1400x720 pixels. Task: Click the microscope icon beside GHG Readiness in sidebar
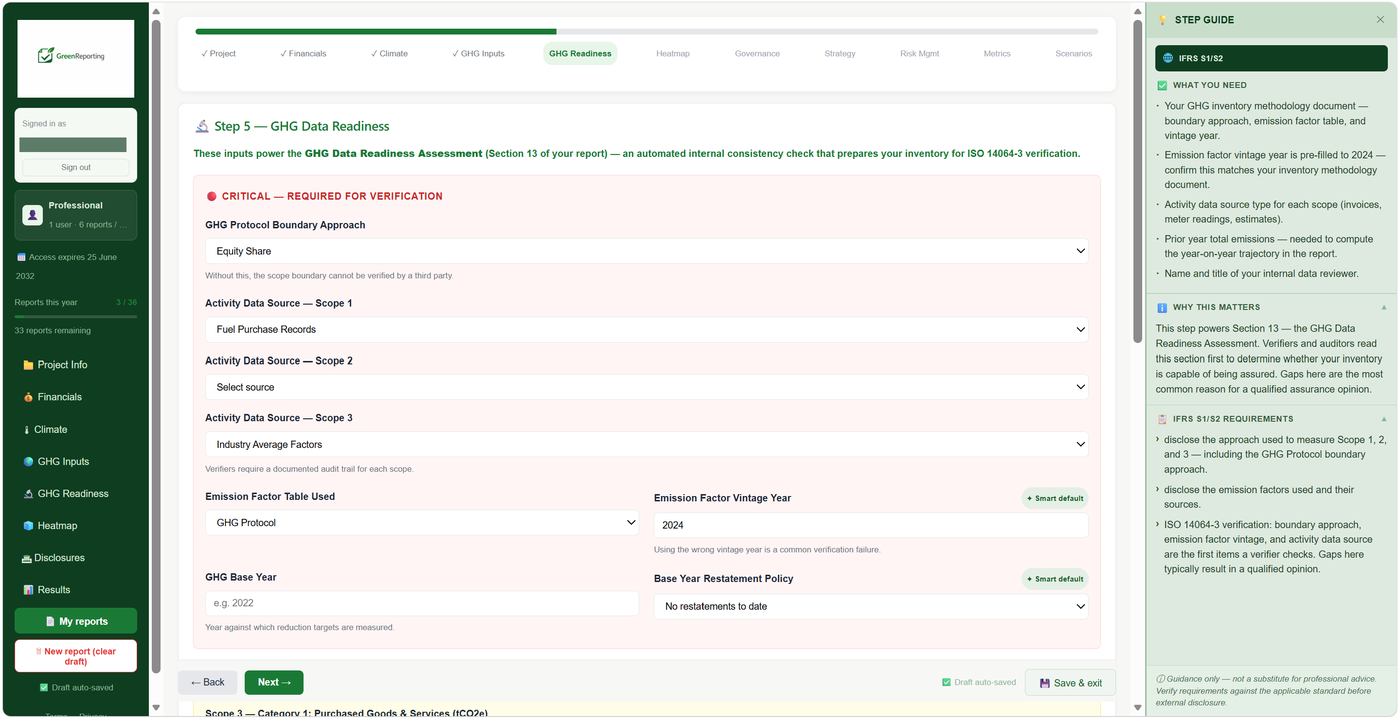[28, 494]
